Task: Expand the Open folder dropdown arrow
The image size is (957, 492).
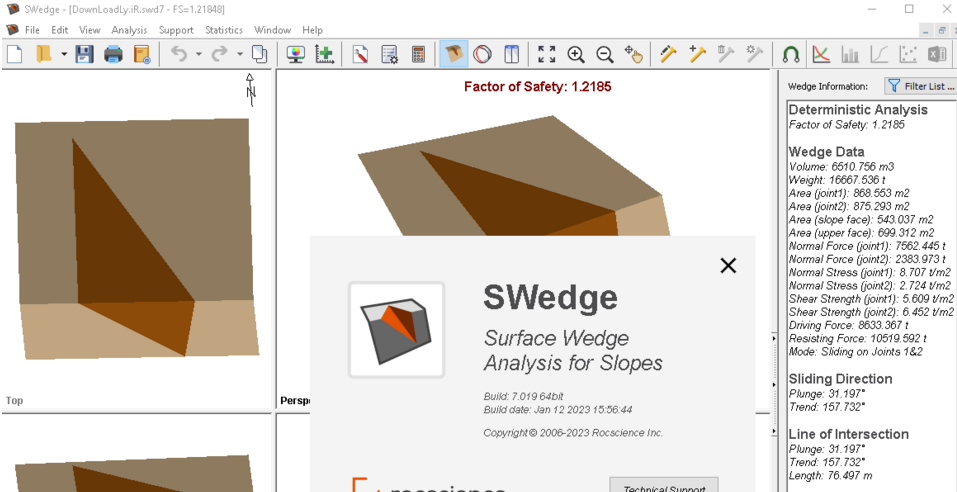Action: pos(64,54)
